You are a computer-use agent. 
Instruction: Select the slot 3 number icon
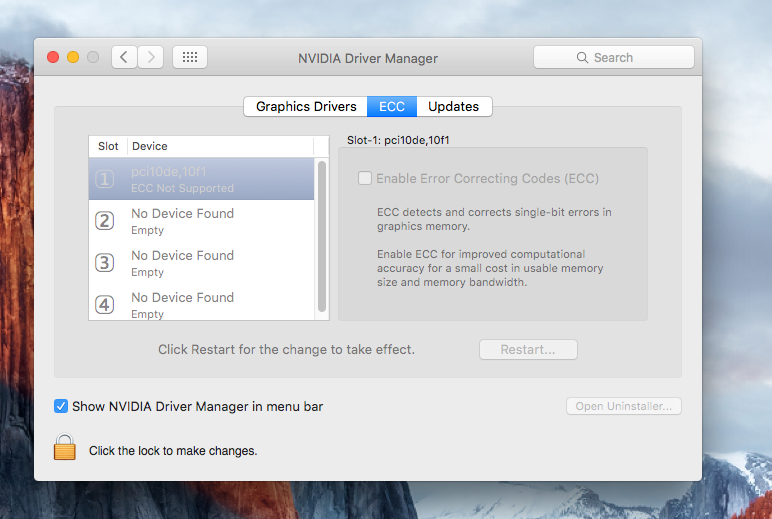click(x=104, y=262)
